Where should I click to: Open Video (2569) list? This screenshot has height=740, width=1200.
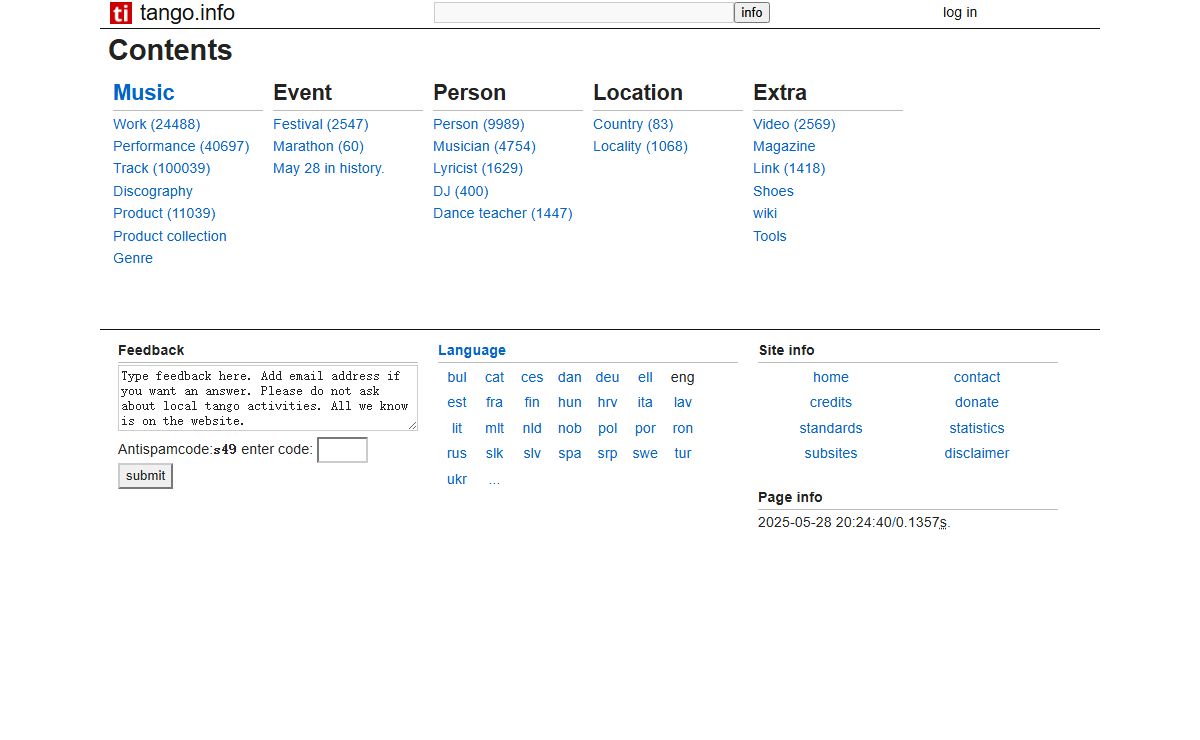pos(794,124)
